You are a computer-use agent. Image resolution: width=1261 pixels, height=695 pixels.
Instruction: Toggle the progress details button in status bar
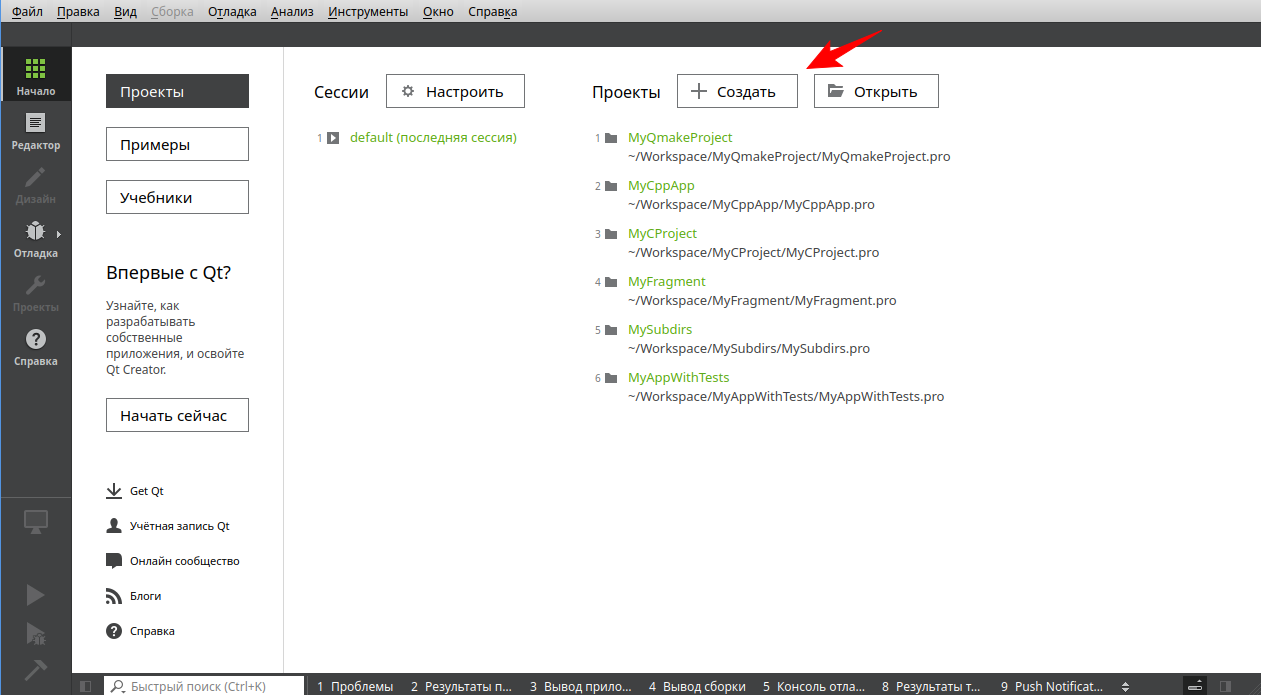(x=1195, y=686)
